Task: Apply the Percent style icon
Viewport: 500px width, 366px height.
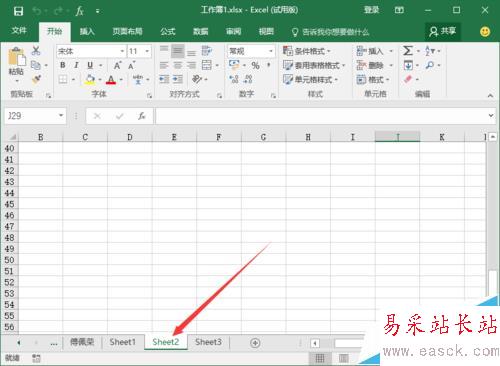Action: (255, 65)
